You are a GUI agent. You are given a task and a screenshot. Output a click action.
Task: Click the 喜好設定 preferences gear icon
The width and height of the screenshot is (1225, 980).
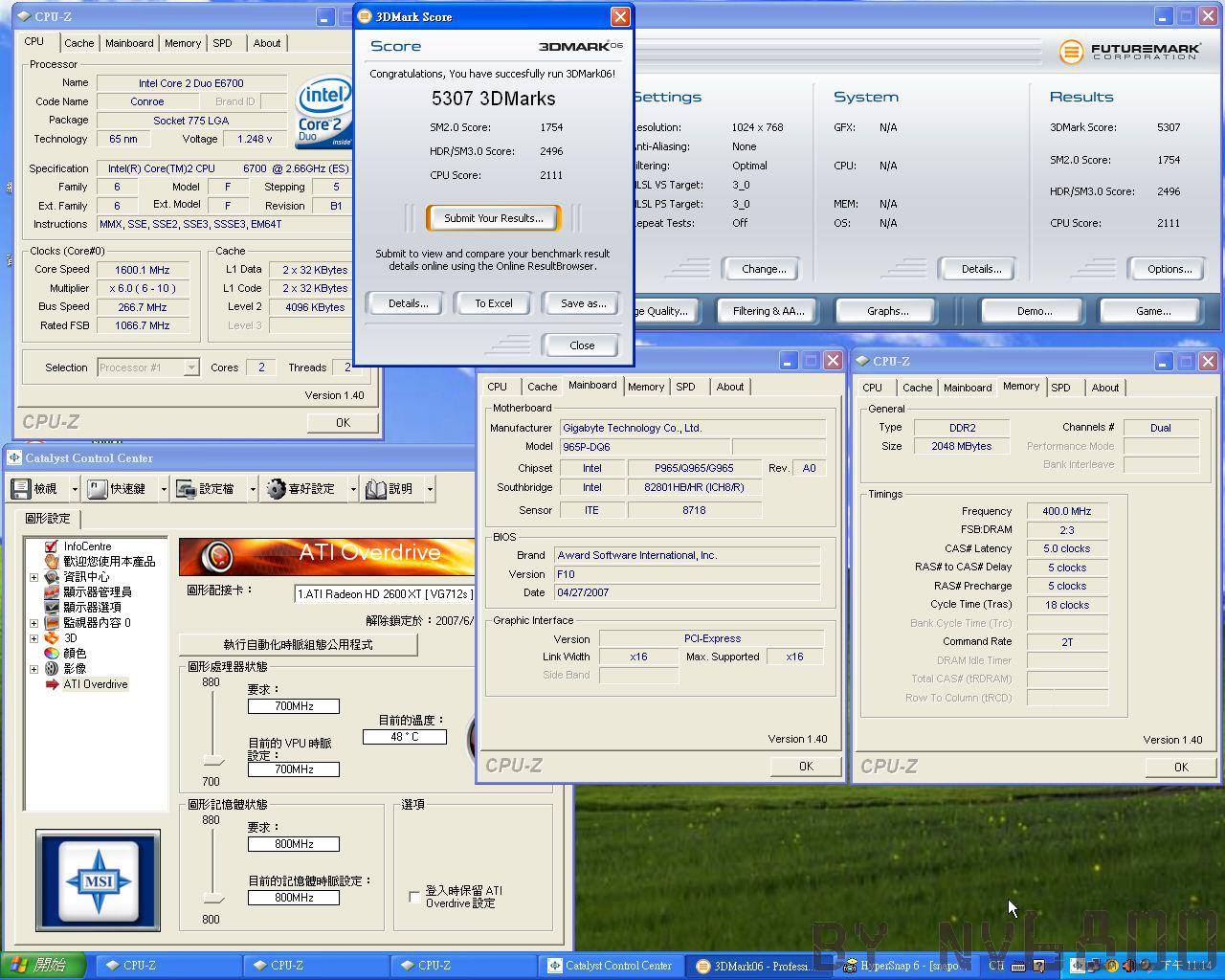(276, 489)
